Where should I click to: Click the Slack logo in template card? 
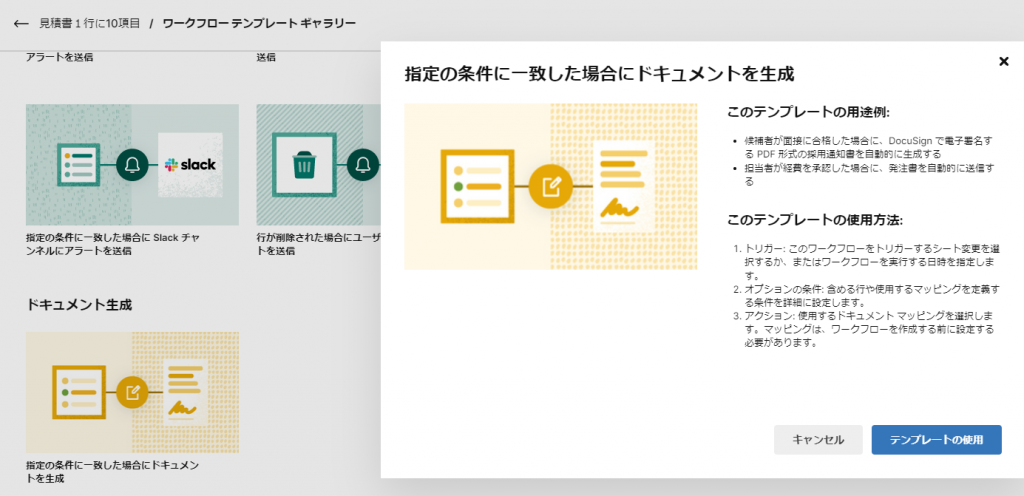(x=190, y=164)
